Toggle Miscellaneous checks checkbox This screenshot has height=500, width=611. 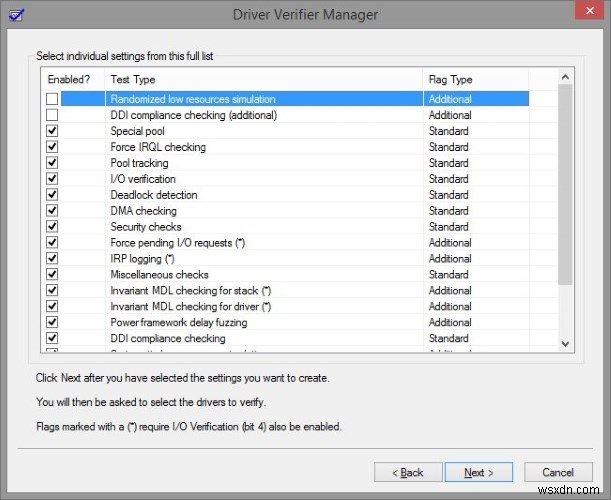[x=52, y=275]
